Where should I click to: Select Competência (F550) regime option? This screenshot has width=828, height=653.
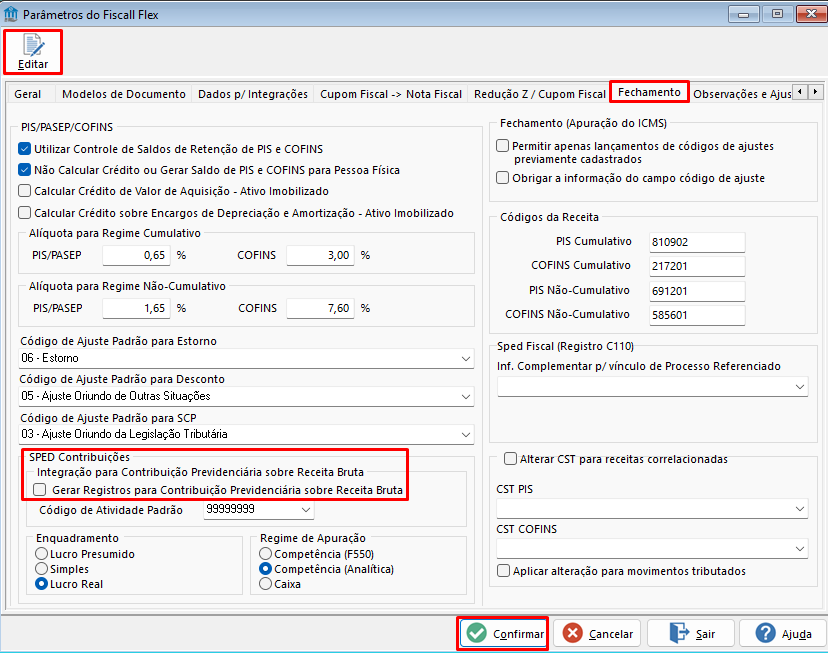(x=266, y=554)
